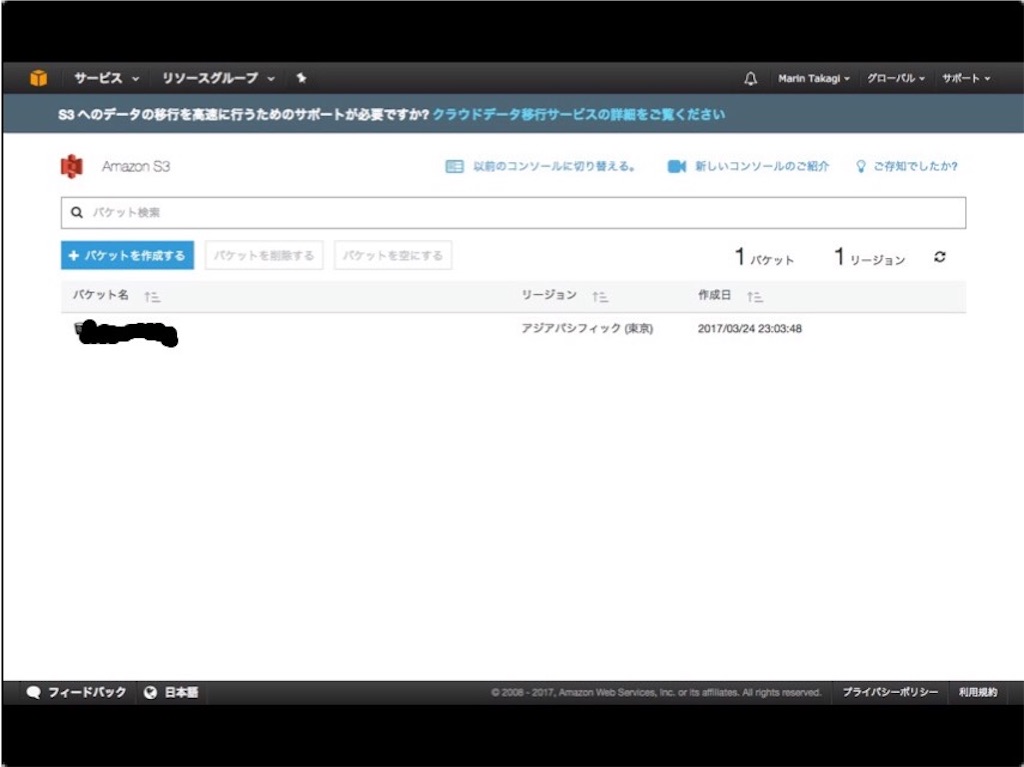Screen dimensions: 1024x767
Task: Open the notifications bell icon
Action: 750,78
